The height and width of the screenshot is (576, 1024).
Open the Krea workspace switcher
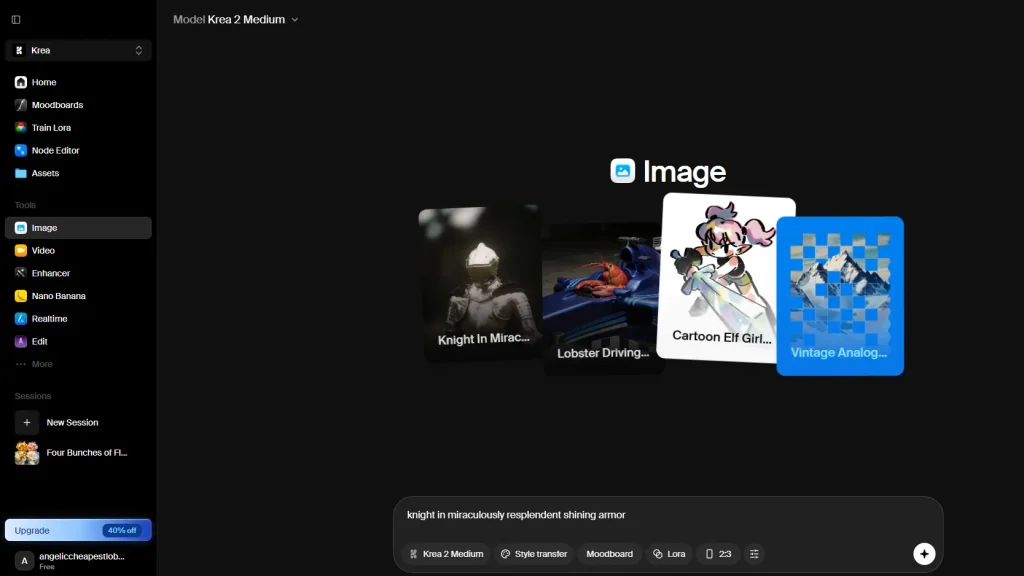(x=78, y=50)
